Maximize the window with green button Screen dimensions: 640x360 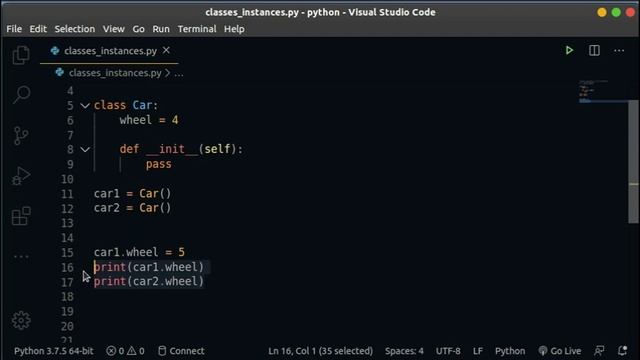tap(616, 12)
